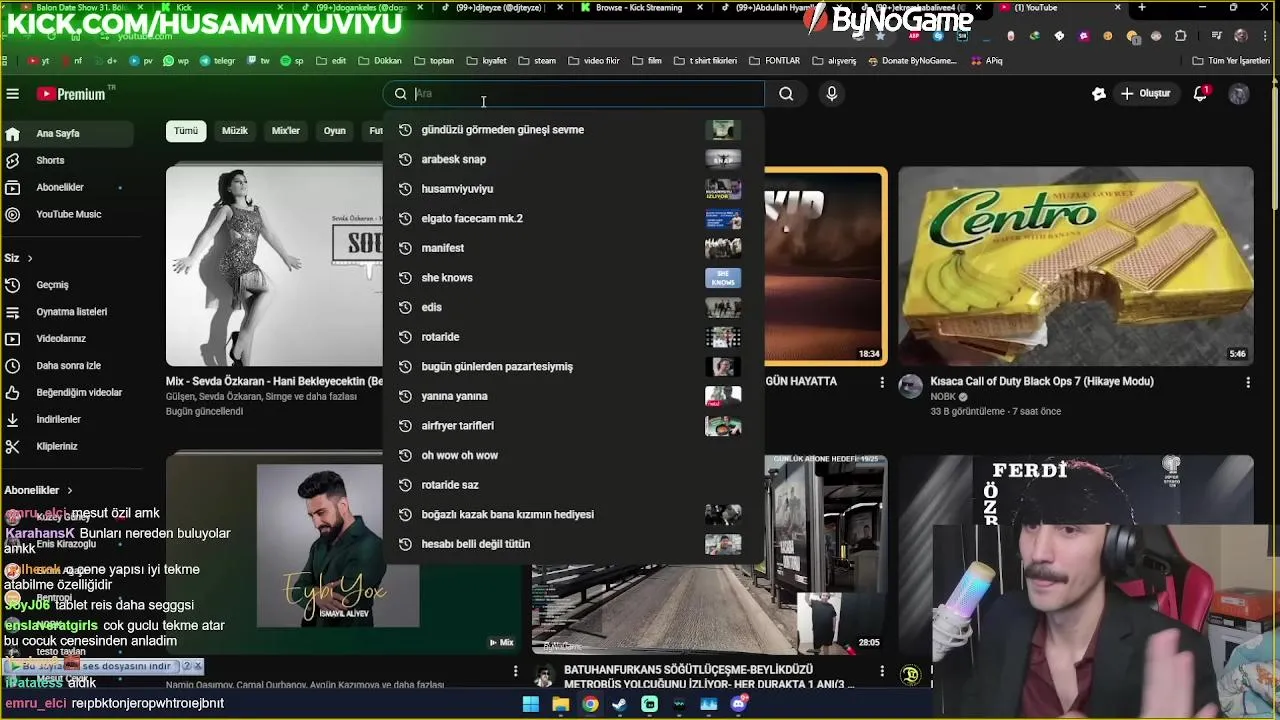Open 'Kısaca Call of Duty Black Ops 7' title

[1042, 381]
